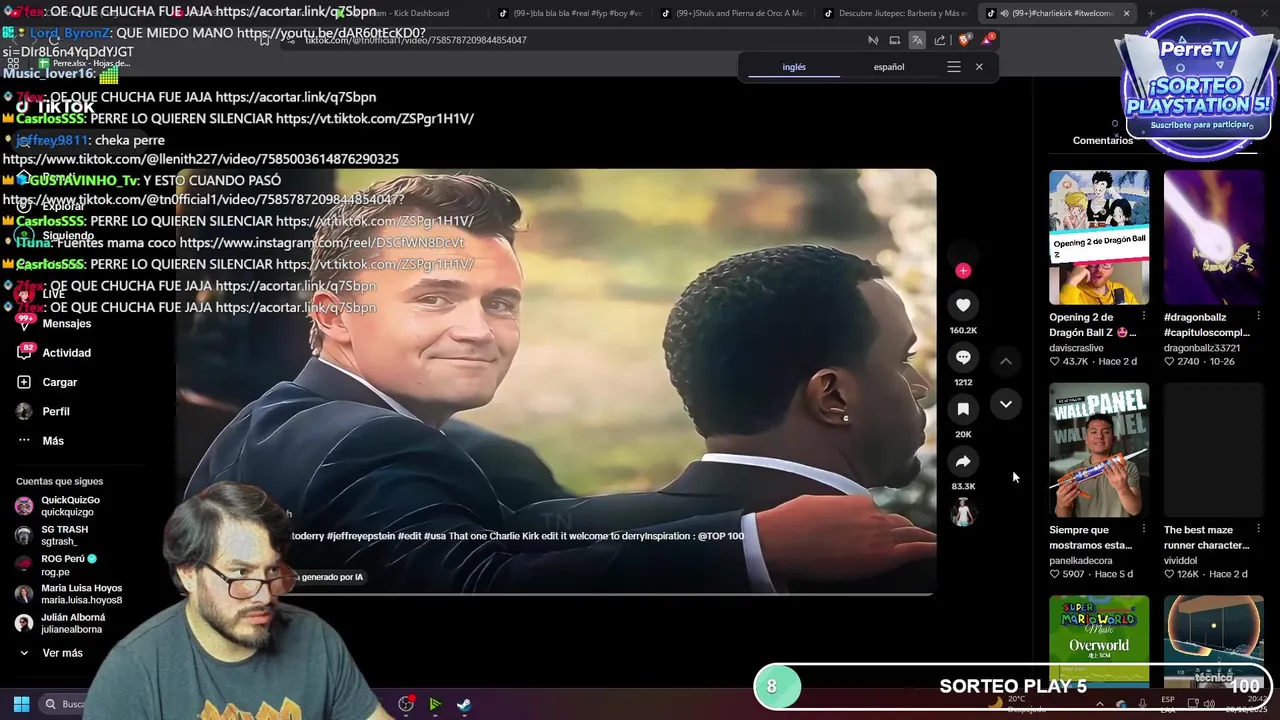Open OBS Studio from the taskbar
The width and height of the screenshot is (1280, 720).
click(406, 704)
